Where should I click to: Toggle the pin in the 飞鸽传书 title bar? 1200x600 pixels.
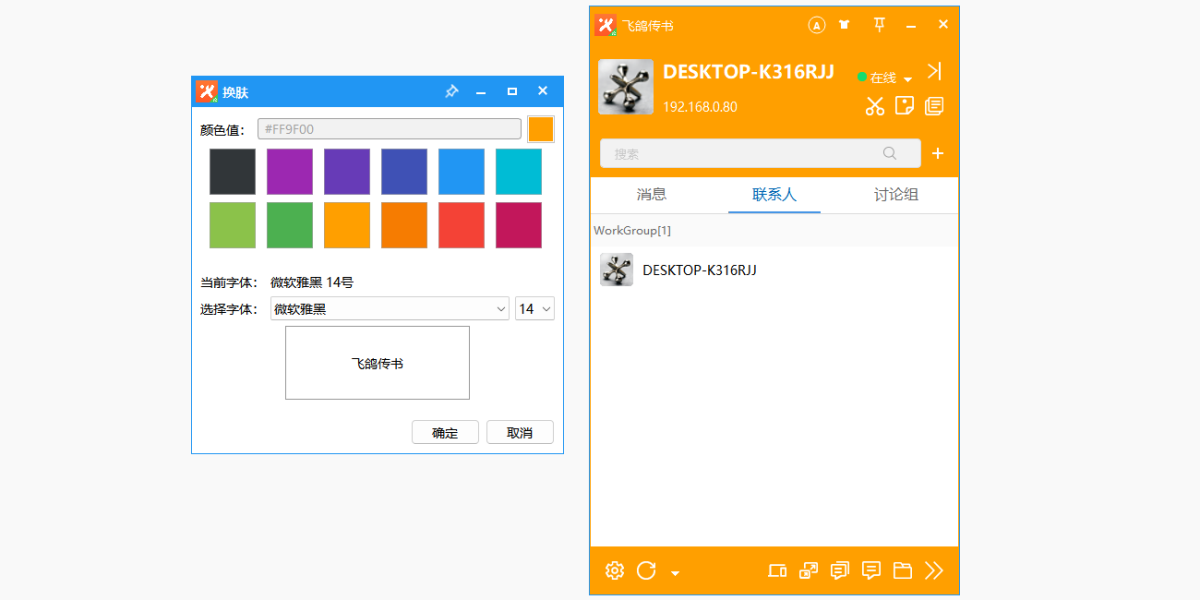(879, 24)
